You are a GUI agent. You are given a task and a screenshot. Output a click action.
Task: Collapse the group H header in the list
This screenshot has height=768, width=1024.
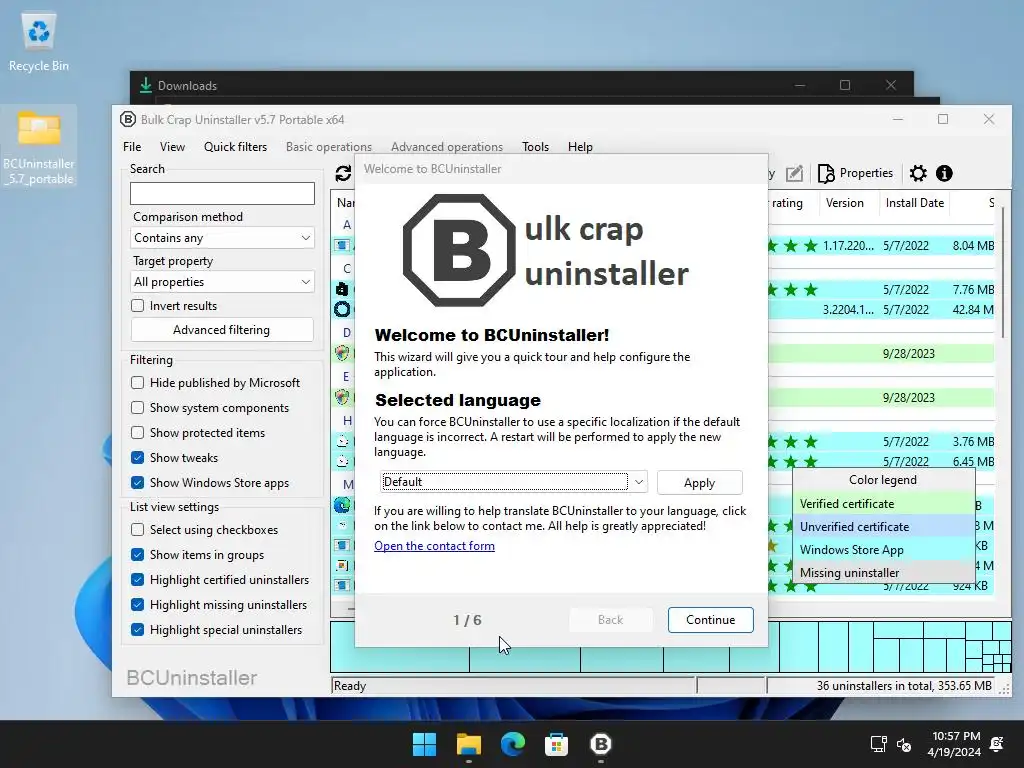347,420
